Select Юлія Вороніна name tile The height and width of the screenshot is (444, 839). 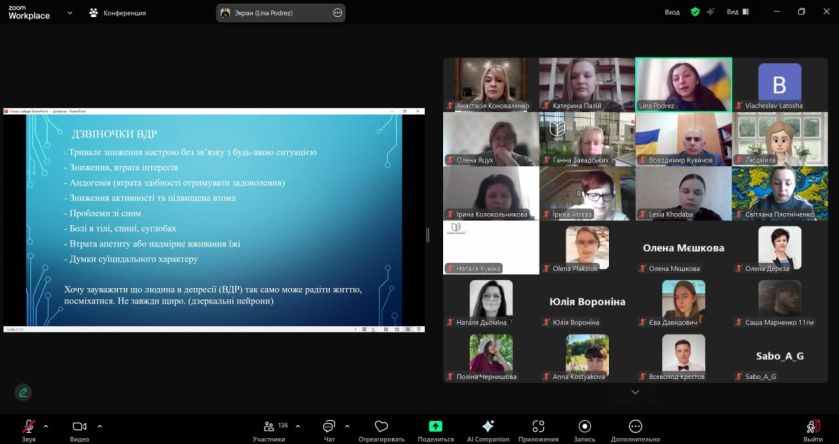(x=587, y=301)
